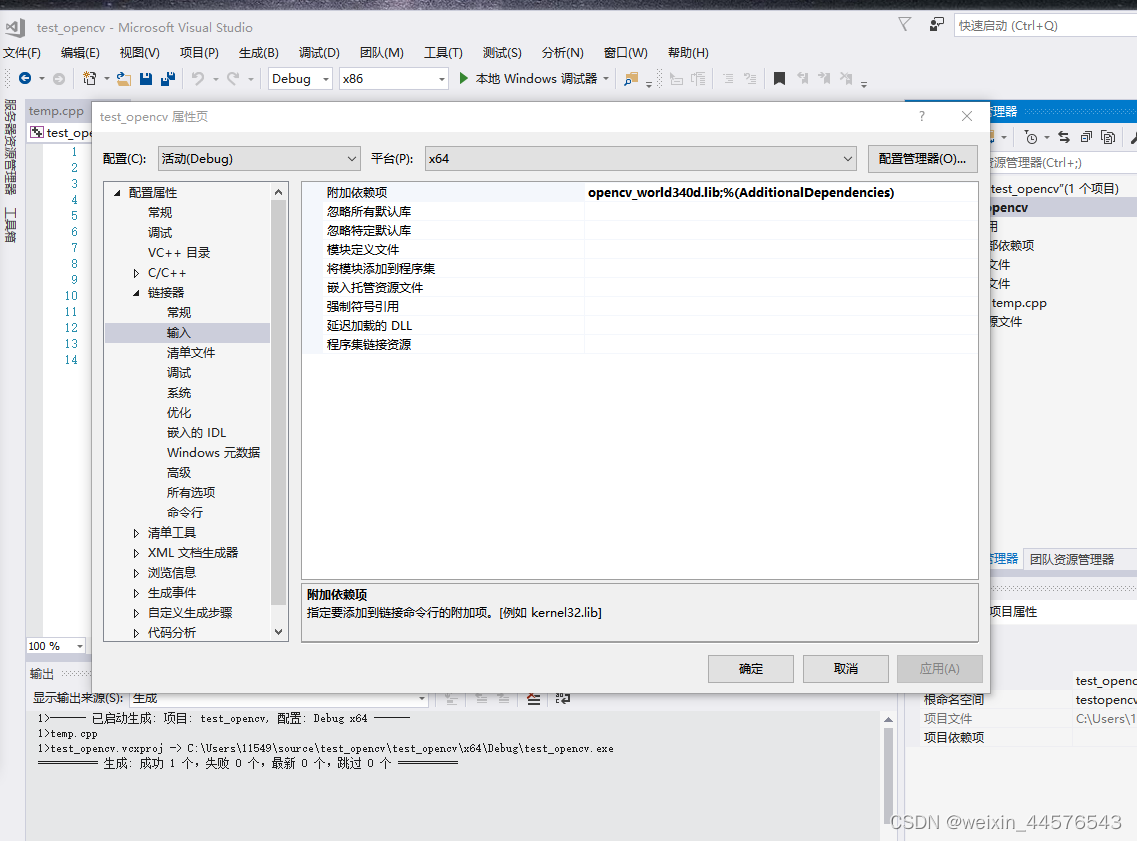Open the 生成(B) menu
The height and width of the screenshot is (841, 1137).
[x=259, y=53]
